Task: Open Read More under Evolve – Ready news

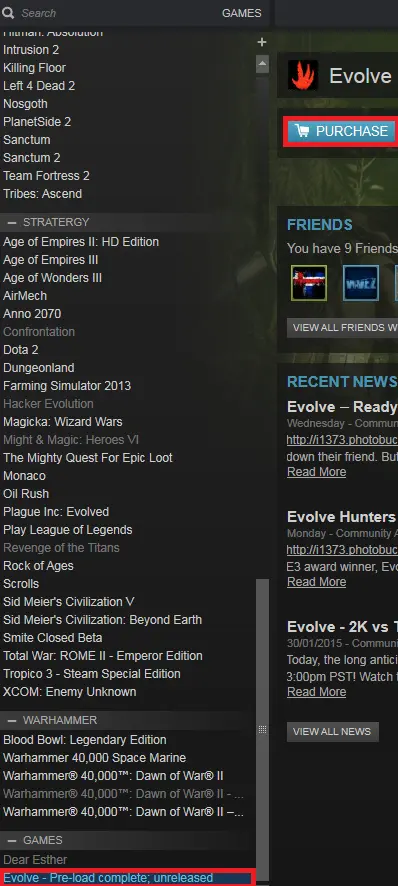Action: [317, 471]
